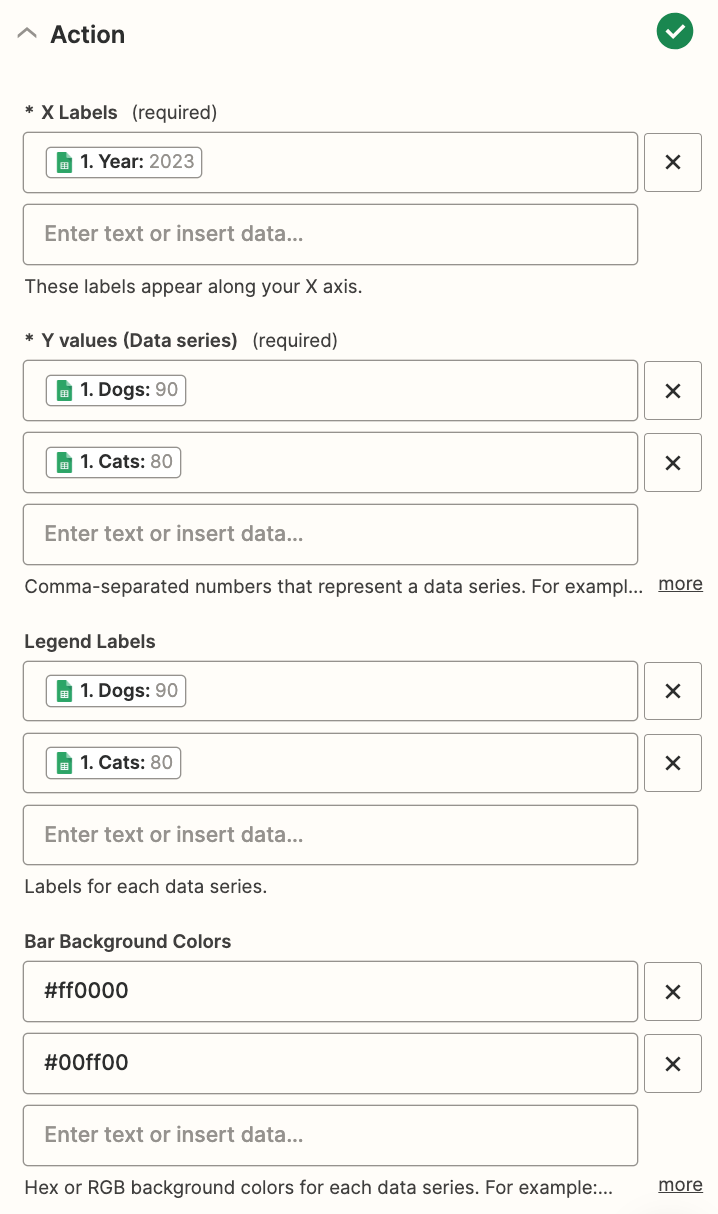
Task: Remove the Cats Y values entry
Action: (673, 462)
